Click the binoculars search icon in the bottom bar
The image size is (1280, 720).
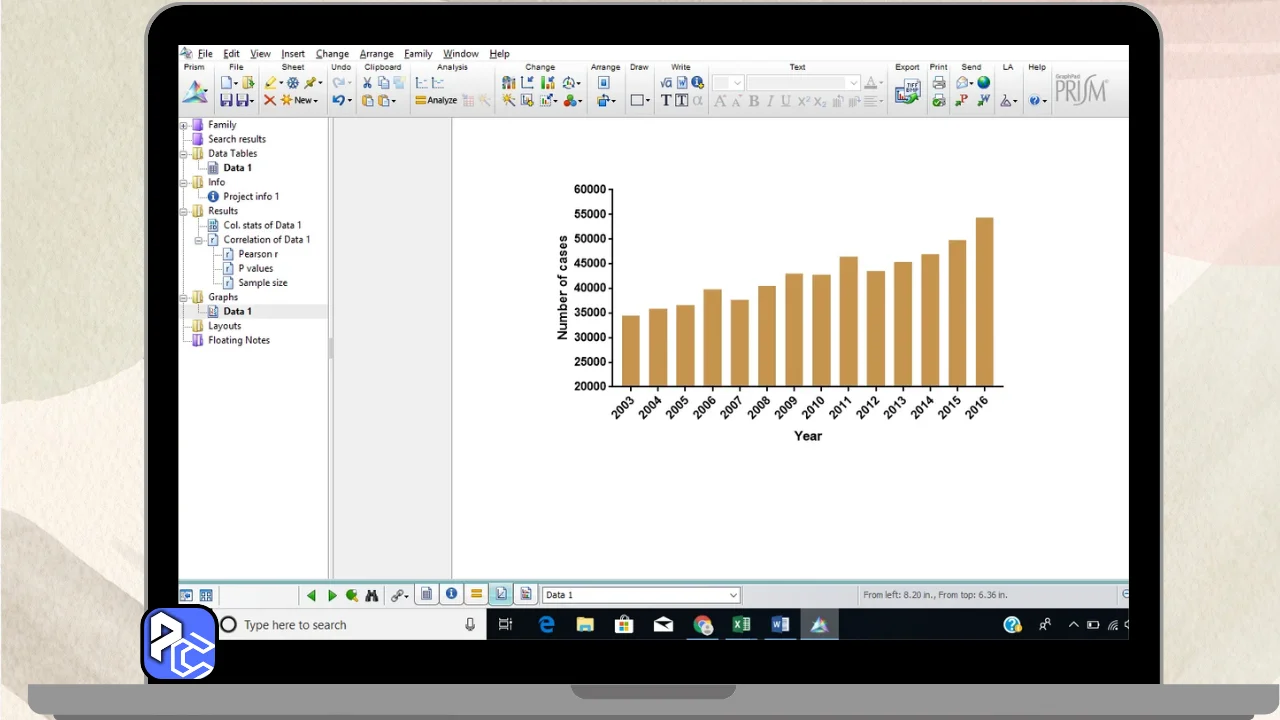(x=372, y=595)
